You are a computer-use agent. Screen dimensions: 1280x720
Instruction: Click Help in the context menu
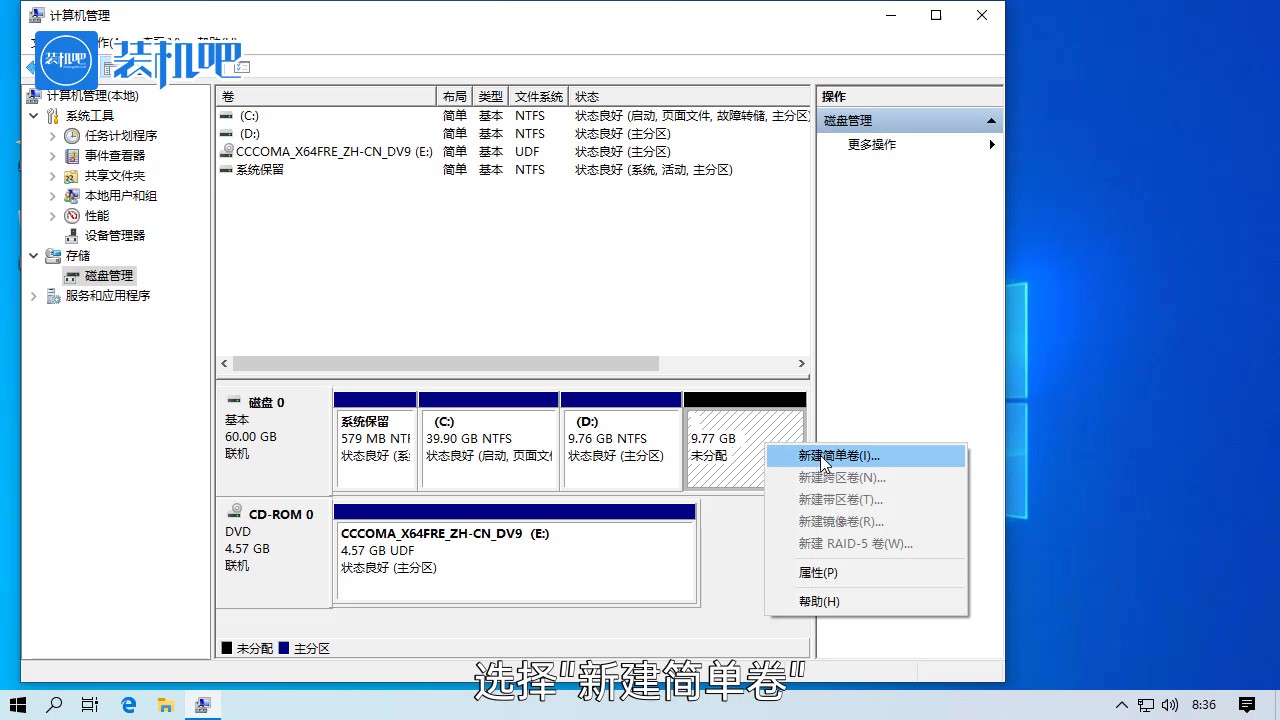point(819,602)
